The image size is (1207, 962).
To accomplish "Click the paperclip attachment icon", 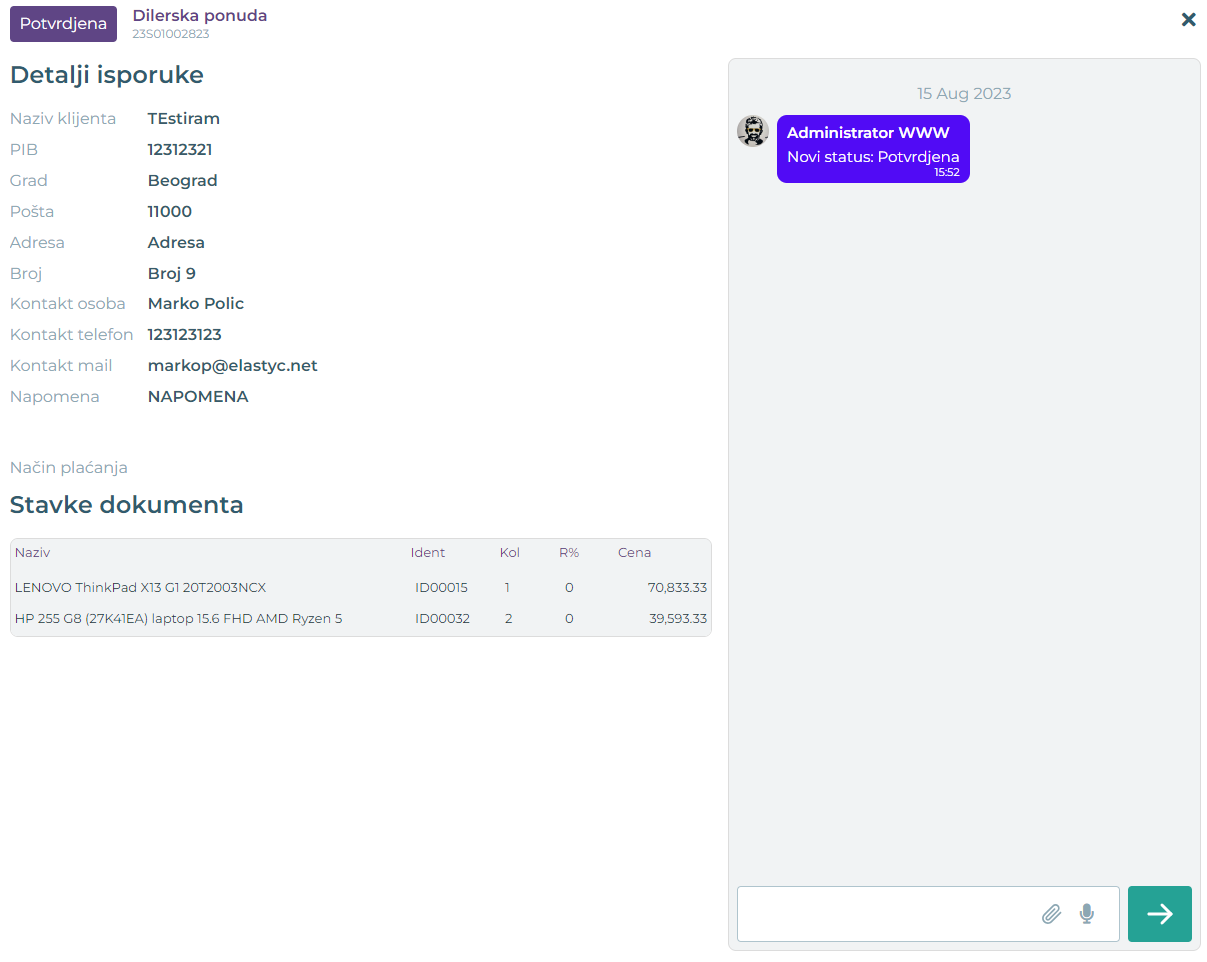I will (1051, 913).
